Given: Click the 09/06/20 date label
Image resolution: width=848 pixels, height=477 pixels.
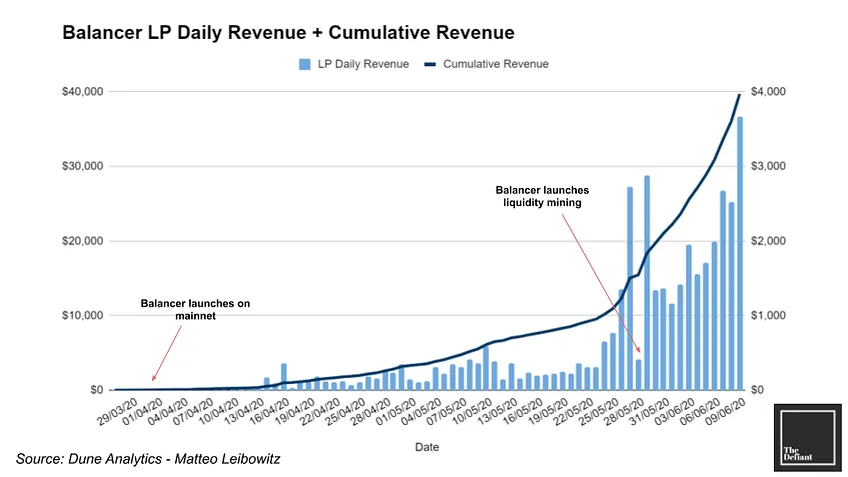Looking at the screenshot, I should [727, 412].
